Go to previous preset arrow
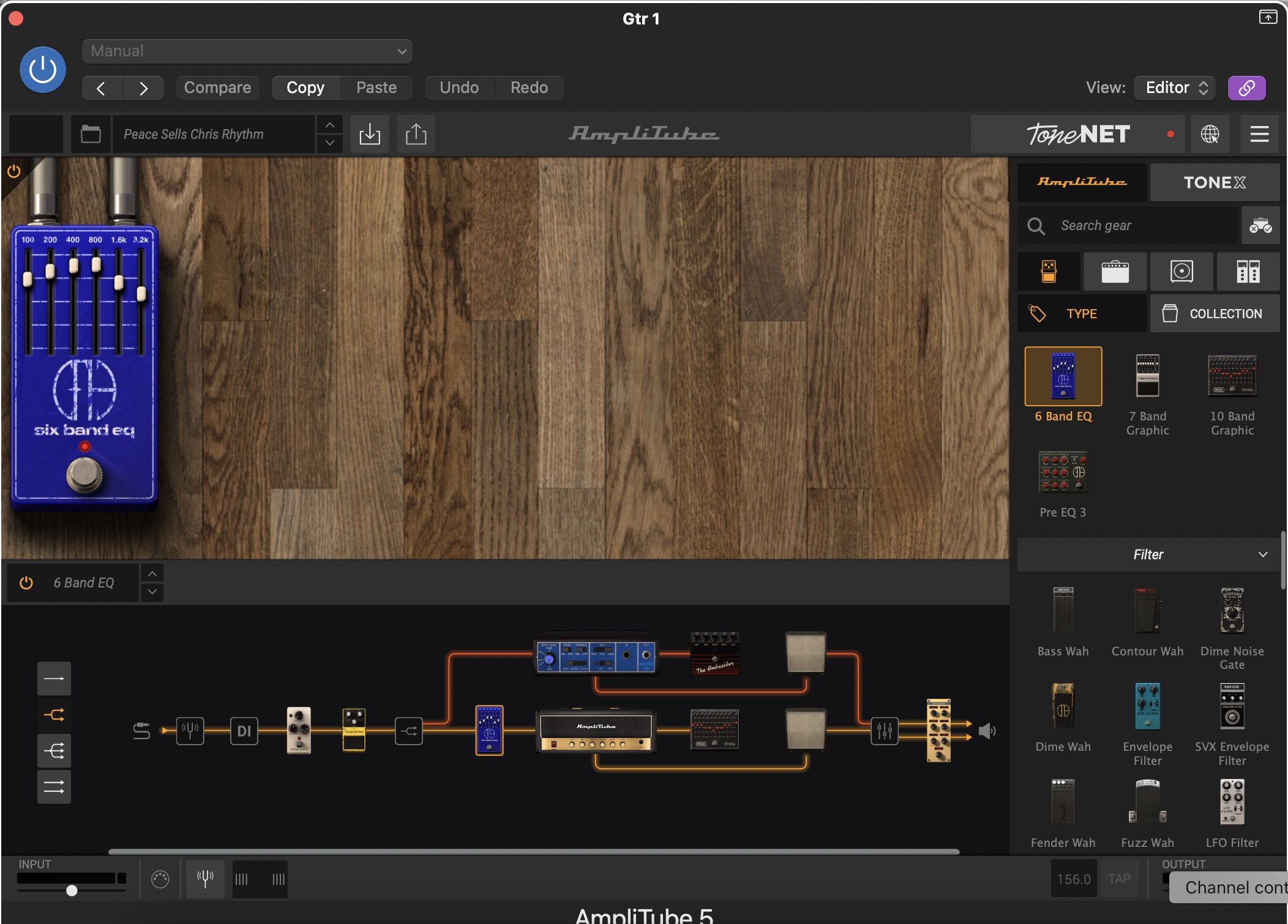This screenshot has width=1288, height=924. click(102, 88)
